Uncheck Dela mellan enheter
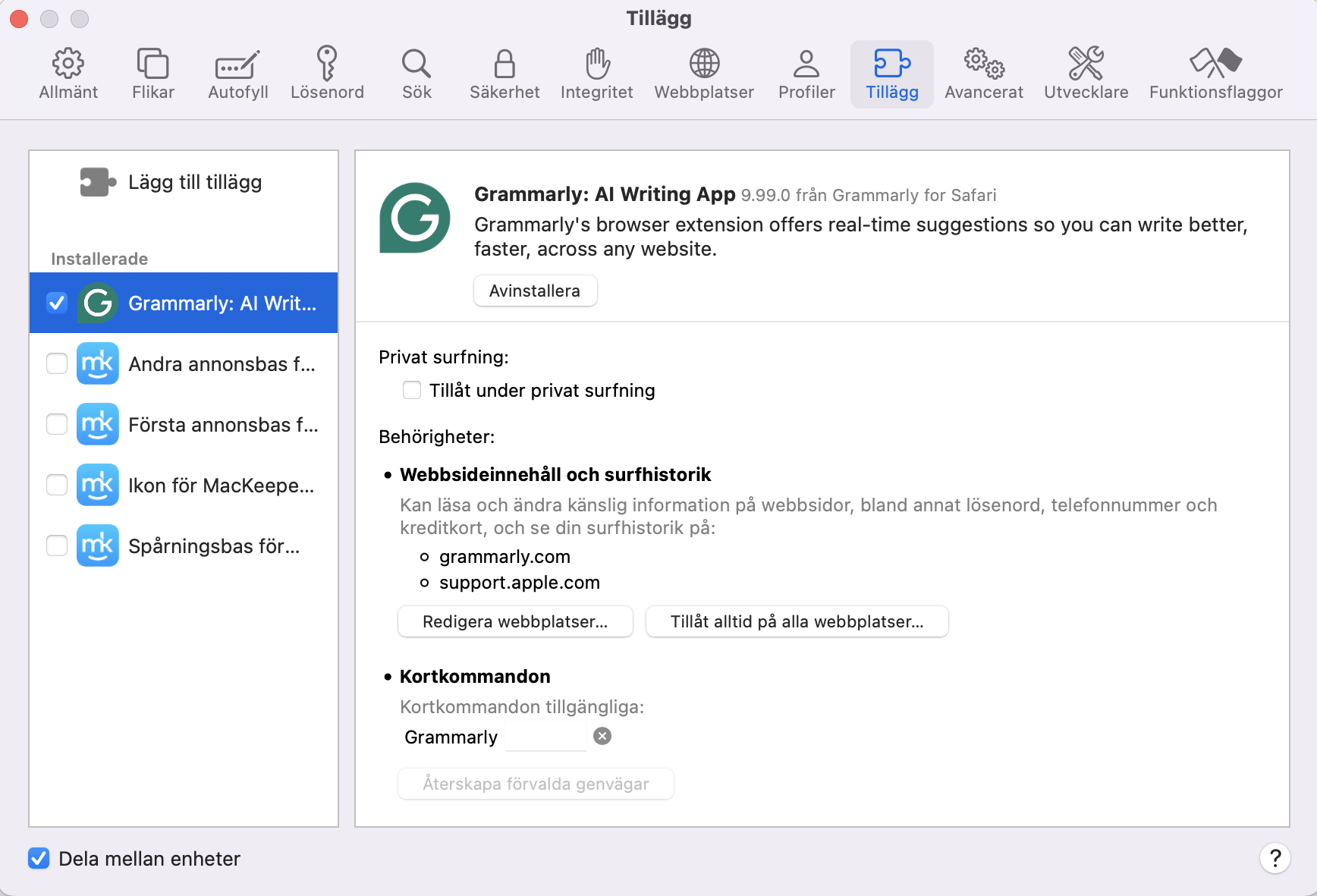Viewport: 1317px width, 896px height. coord(39,858)
